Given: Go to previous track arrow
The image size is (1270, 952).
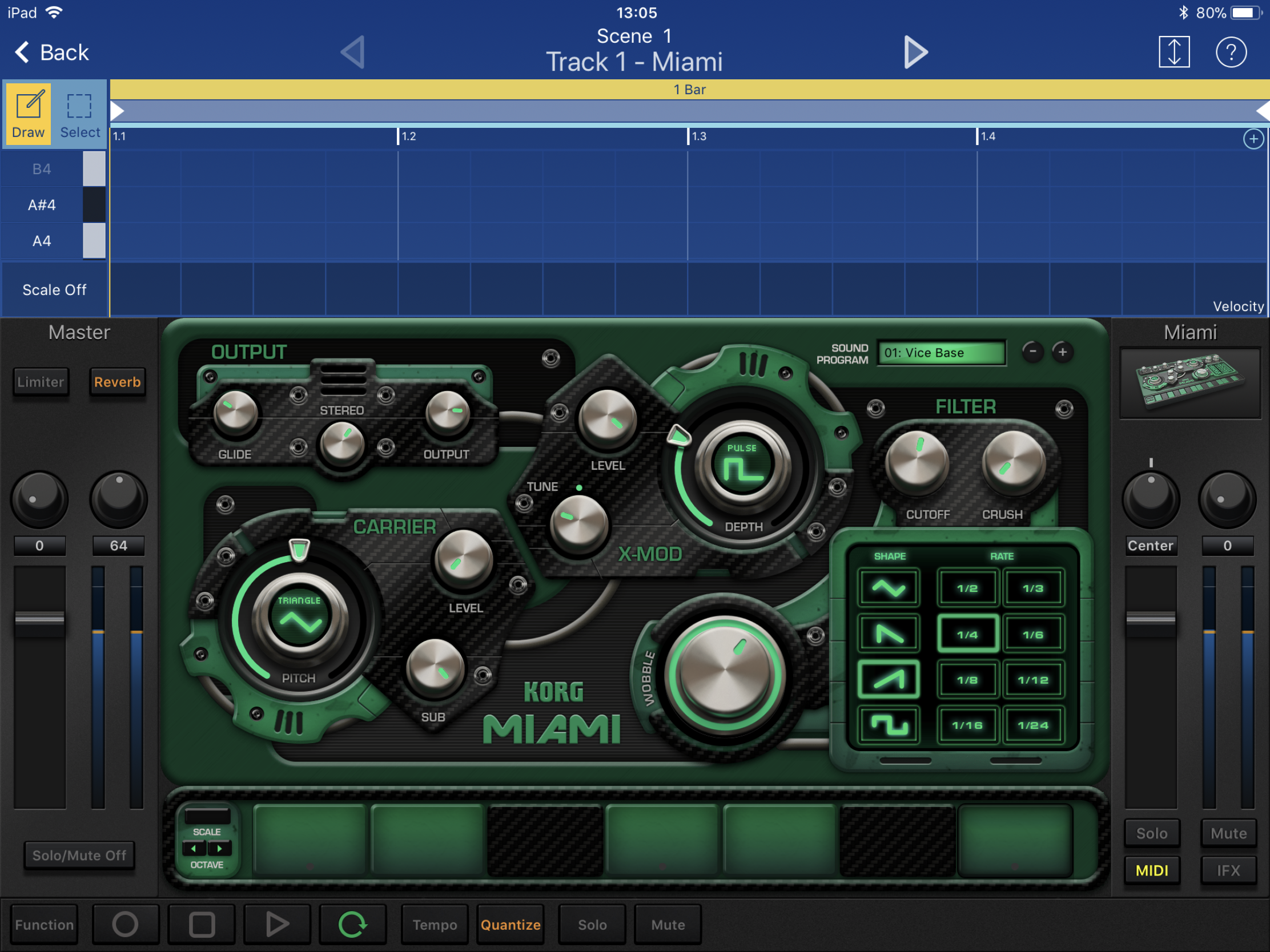Looking at the screenshot, I should [x=352, y=52].
